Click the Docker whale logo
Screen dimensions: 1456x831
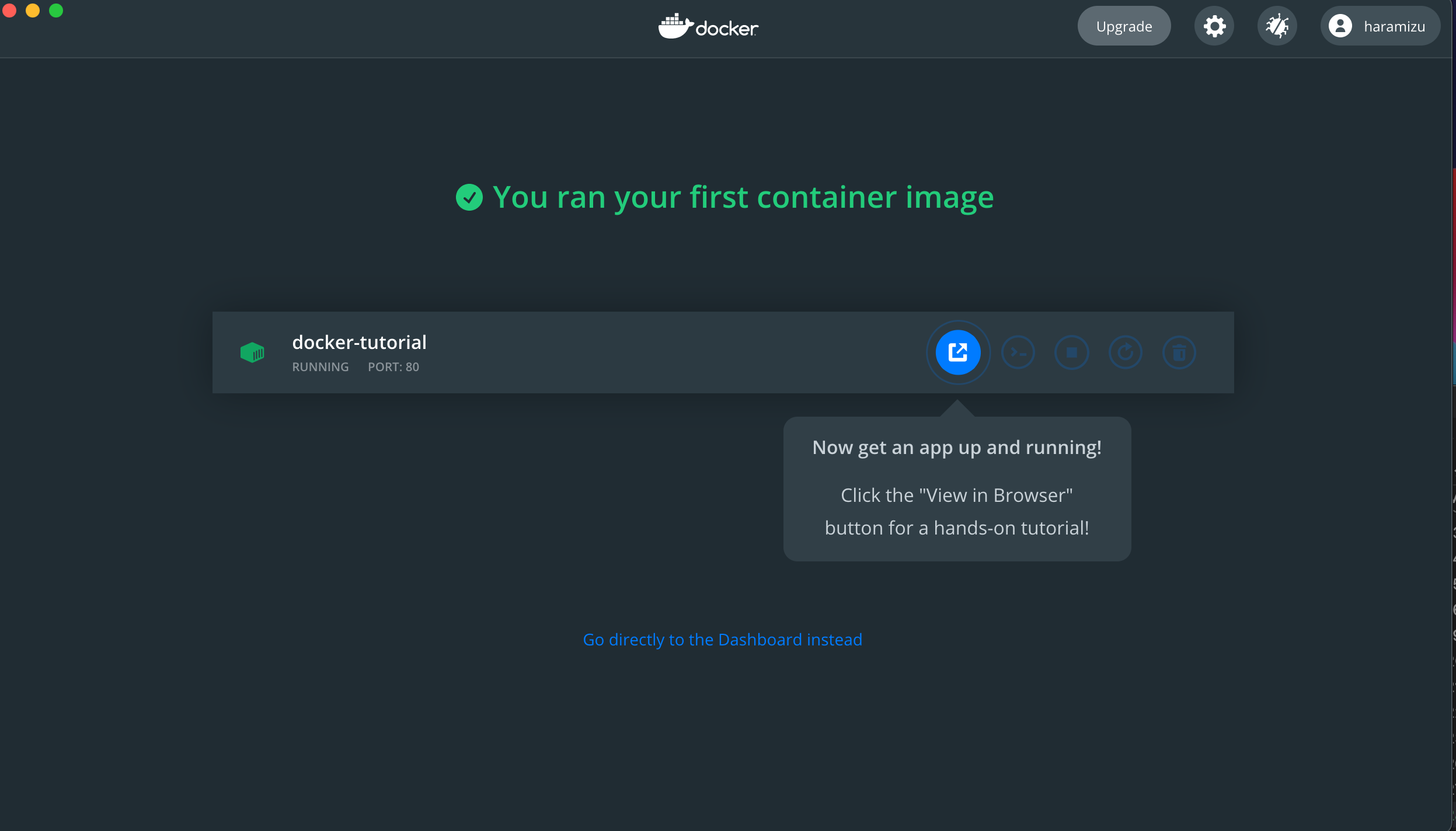pos(708,26)
